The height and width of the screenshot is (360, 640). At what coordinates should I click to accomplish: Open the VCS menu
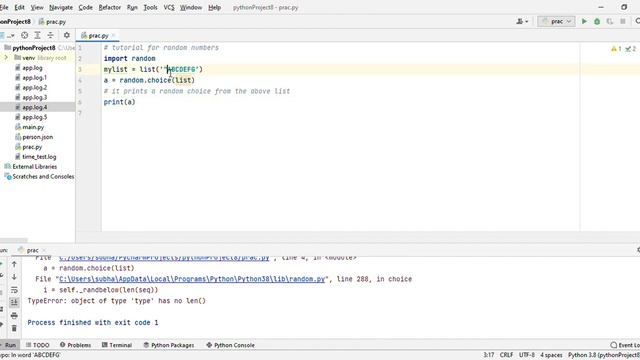point(169,7)
